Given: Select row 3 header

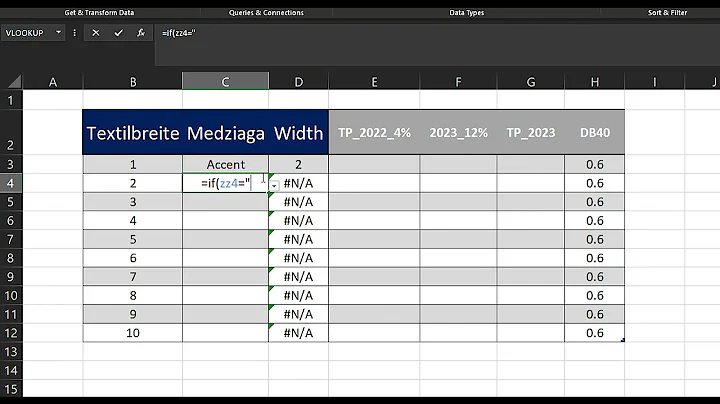Looking at the screenshot, I should tap(11, 164).
